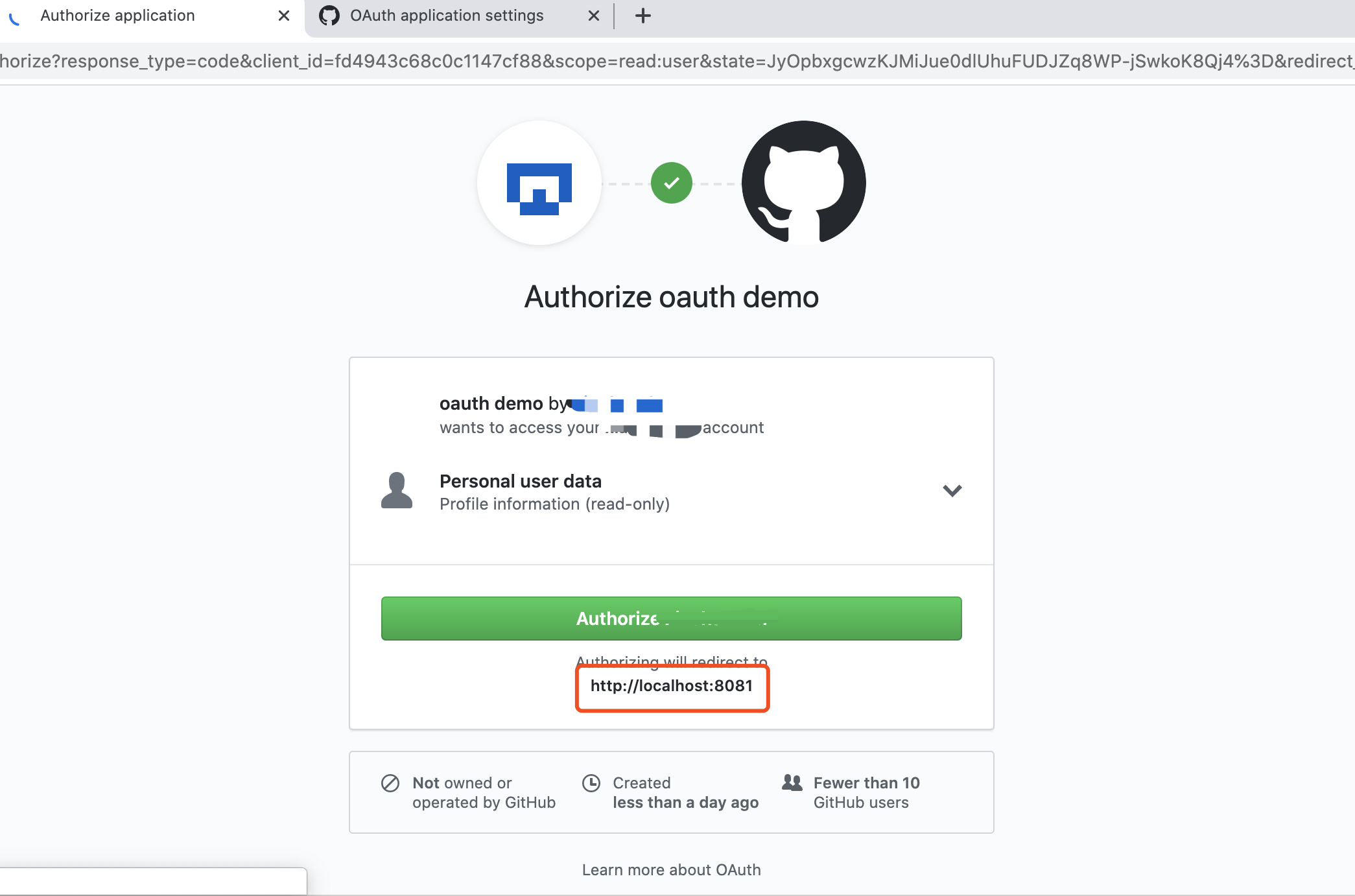Viewport: 1355px width, 896px height.
Task: Close the Authorize application tab
Action: click(x=283, y=16)
